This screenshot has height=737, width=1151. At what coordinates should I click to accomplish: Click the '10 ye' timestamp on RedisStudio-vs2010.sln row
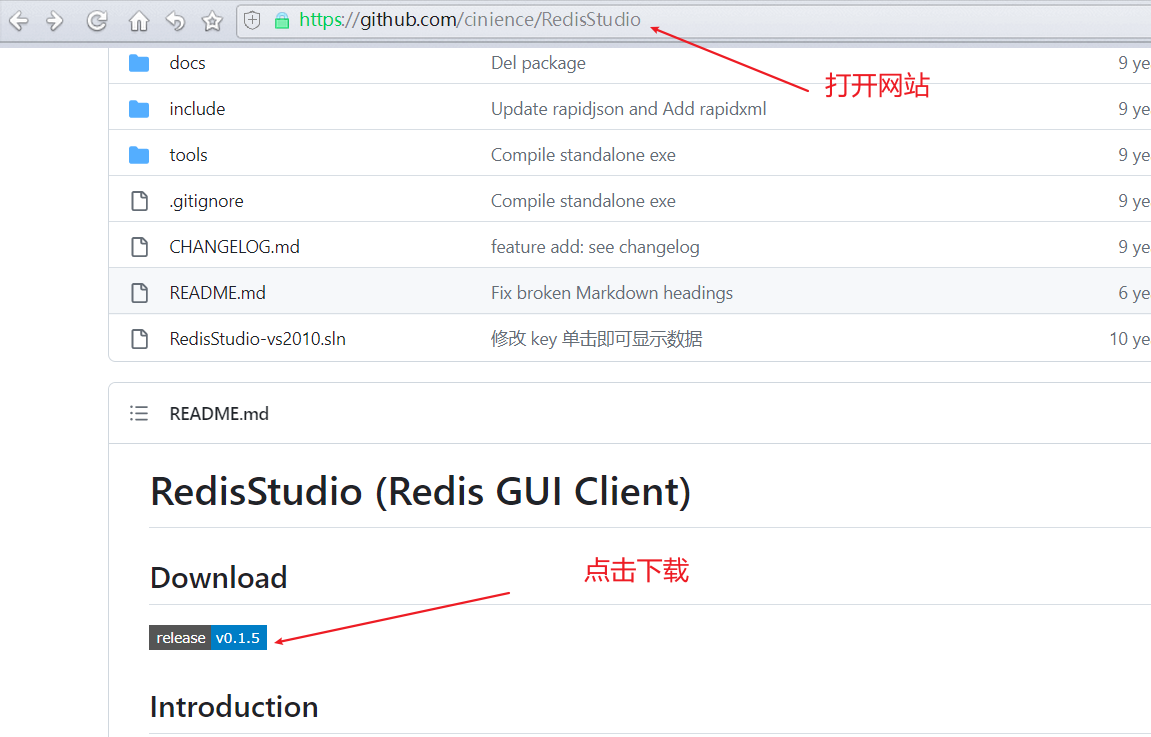[1130, 338]
